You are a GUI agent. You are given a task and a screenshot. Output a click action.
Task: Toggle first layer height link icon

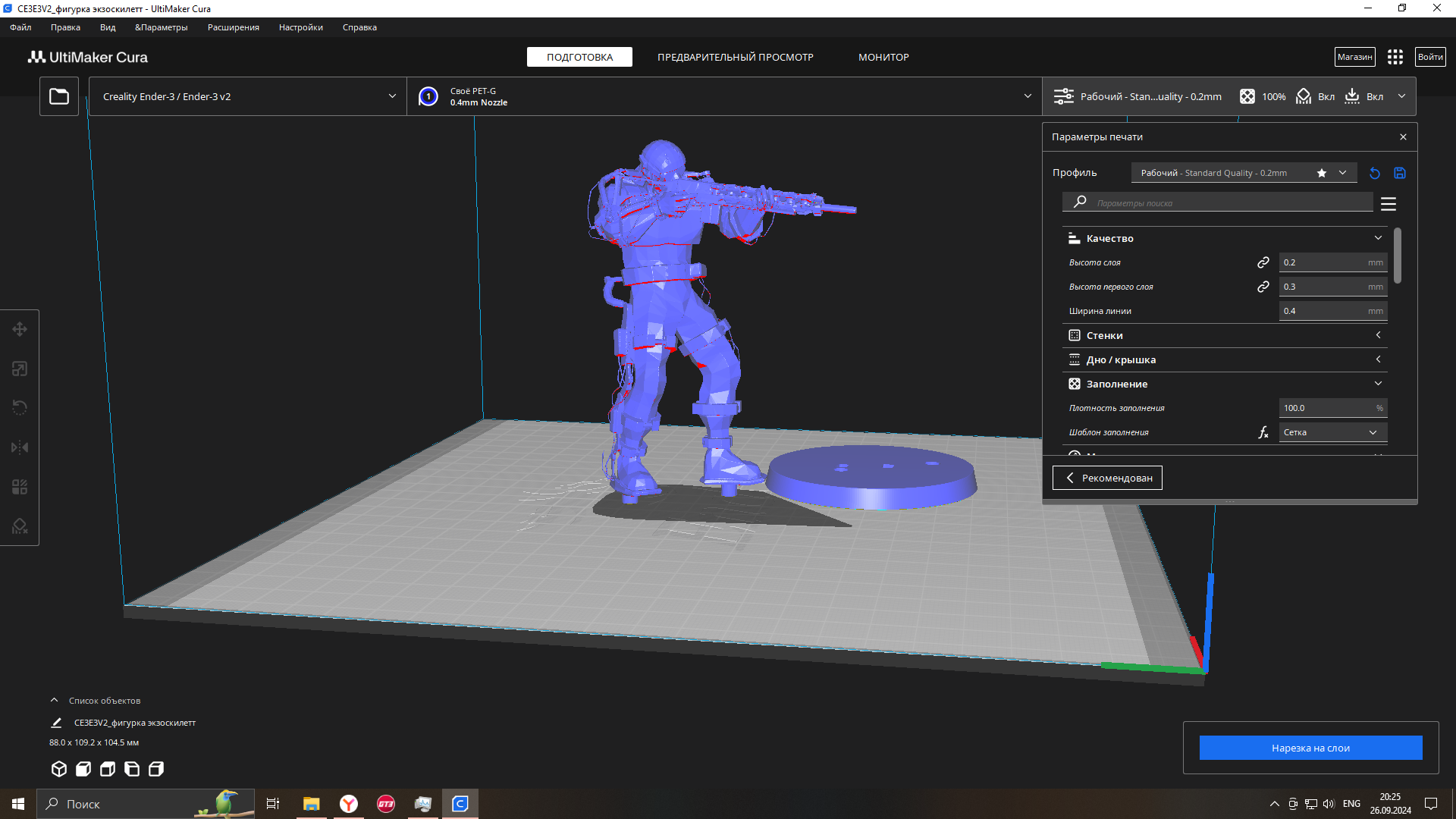(1263, 287)
